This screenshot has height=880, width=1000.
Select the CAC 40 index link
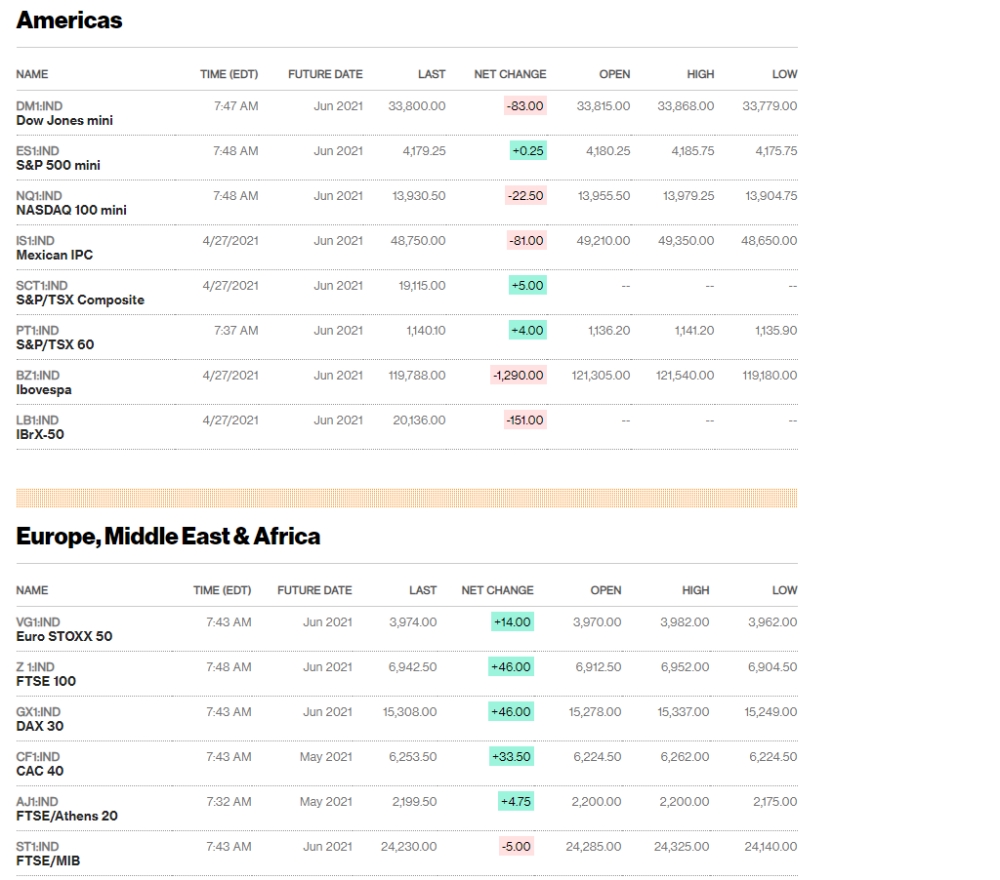pos(40,771)
